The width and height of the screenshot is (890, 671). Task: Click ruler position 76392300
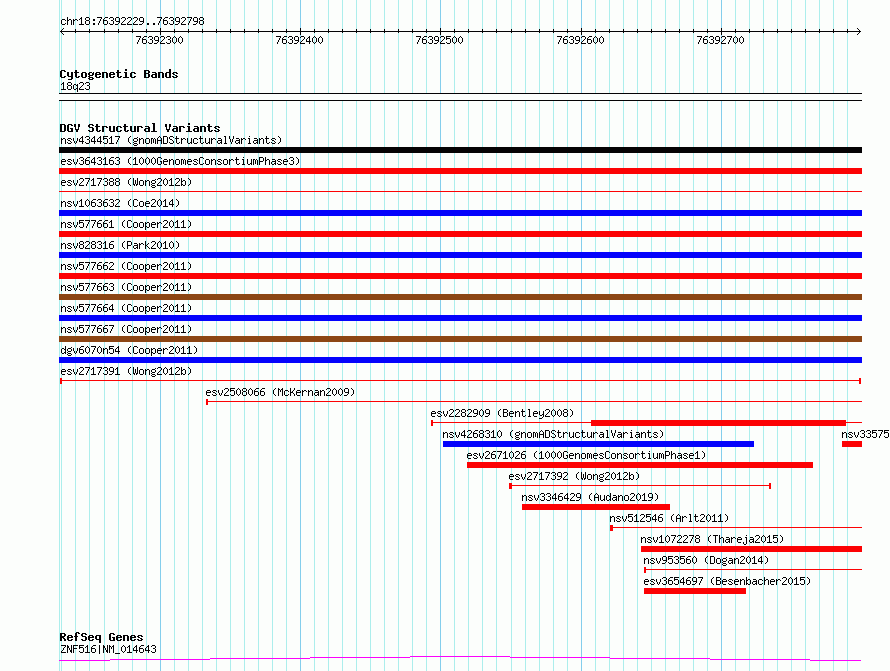pyautogui.click(x=159, y=40)
